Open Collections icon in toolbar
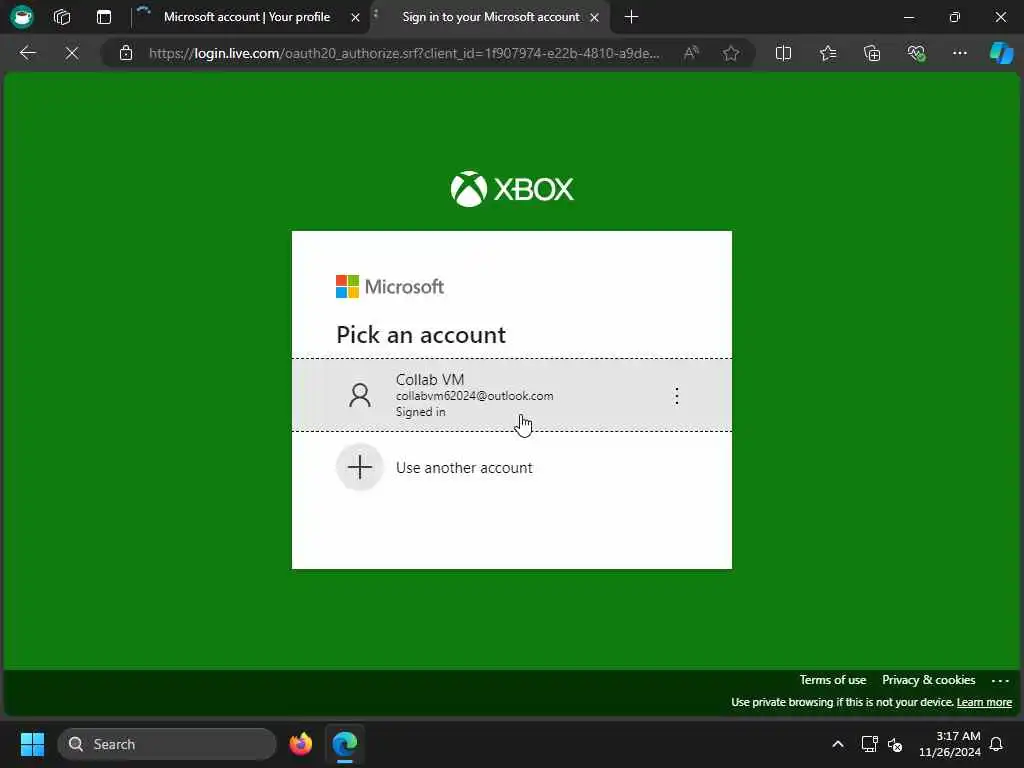The width and height of the screenshot is (1024, 768). coord(872,53)
